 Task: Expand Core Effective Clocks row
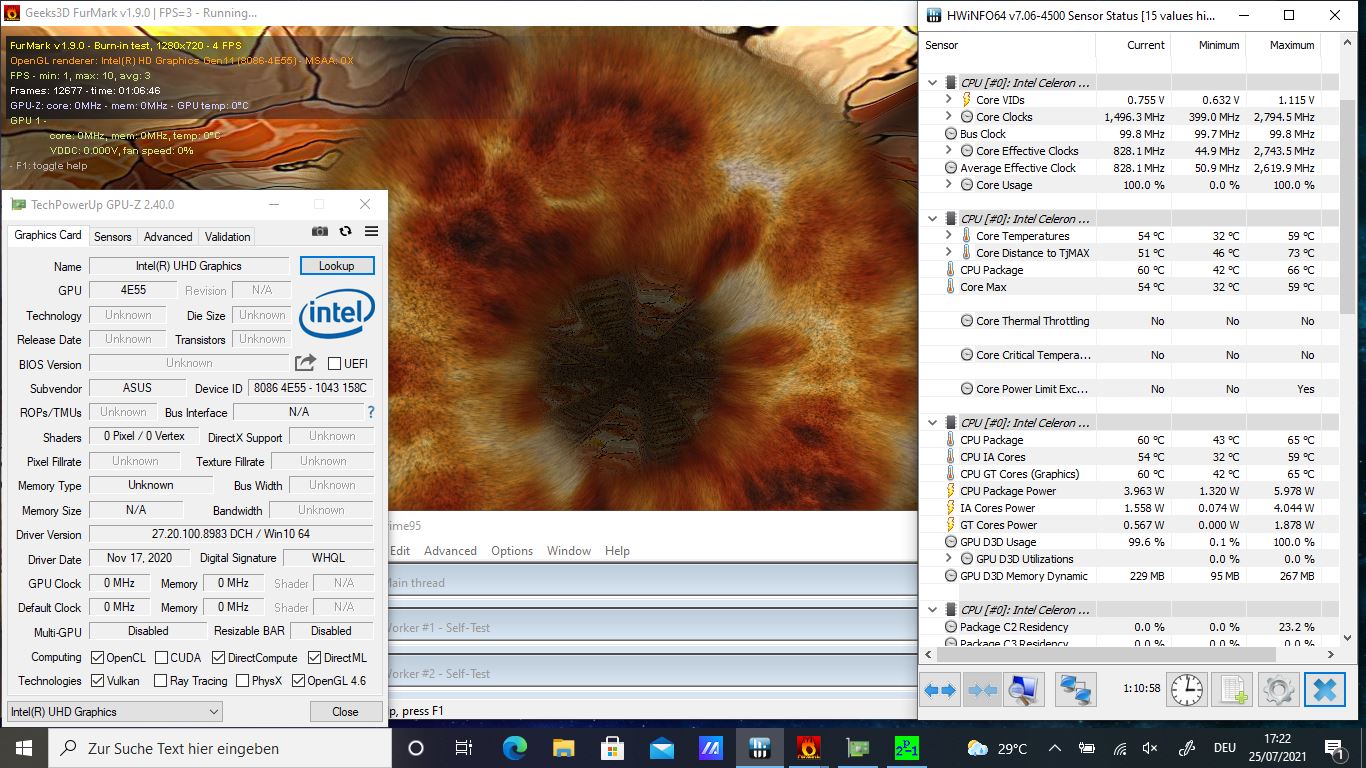click(949, 151)
